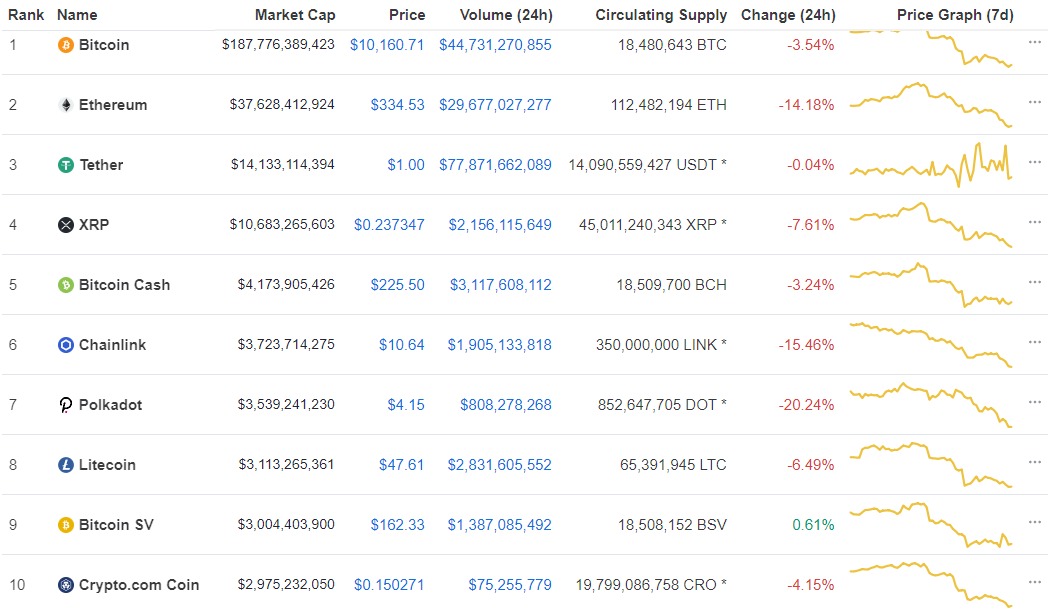Click the green Tether icon
This screenshot has height=611, width=1062.
pyautogui.click(x=66, y=165)
